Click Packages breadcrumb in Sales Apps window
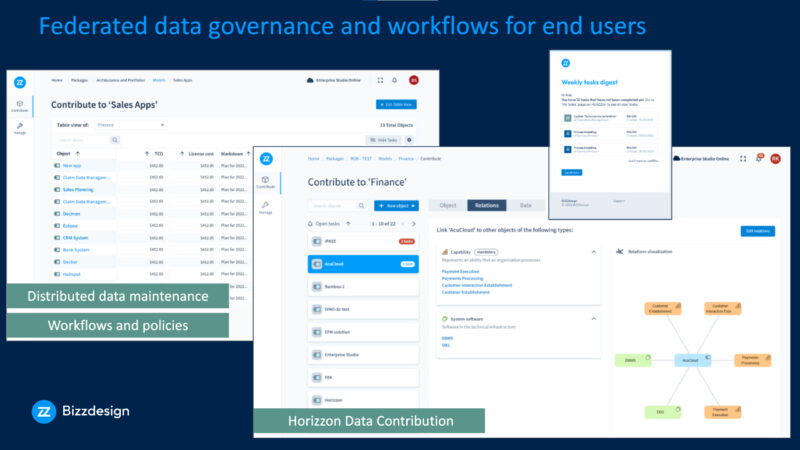Screen dimensions: 800x450 [x=79, y=80]
